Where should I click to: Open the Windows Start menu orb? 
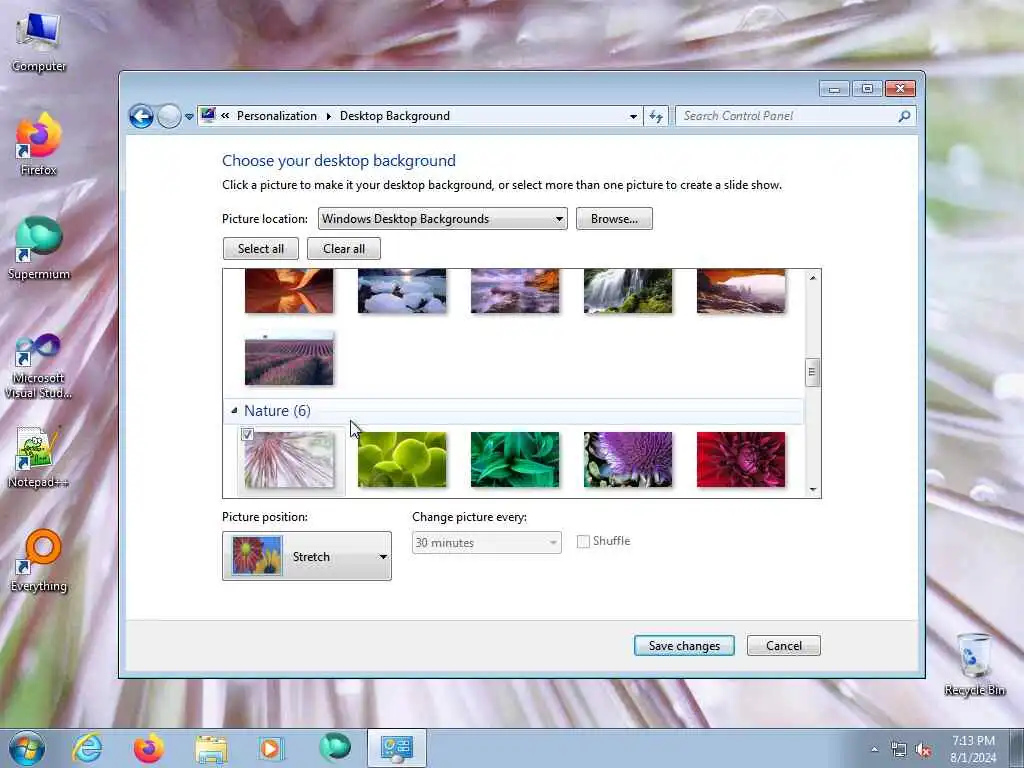pyautogui.click(x=27, y=748)
